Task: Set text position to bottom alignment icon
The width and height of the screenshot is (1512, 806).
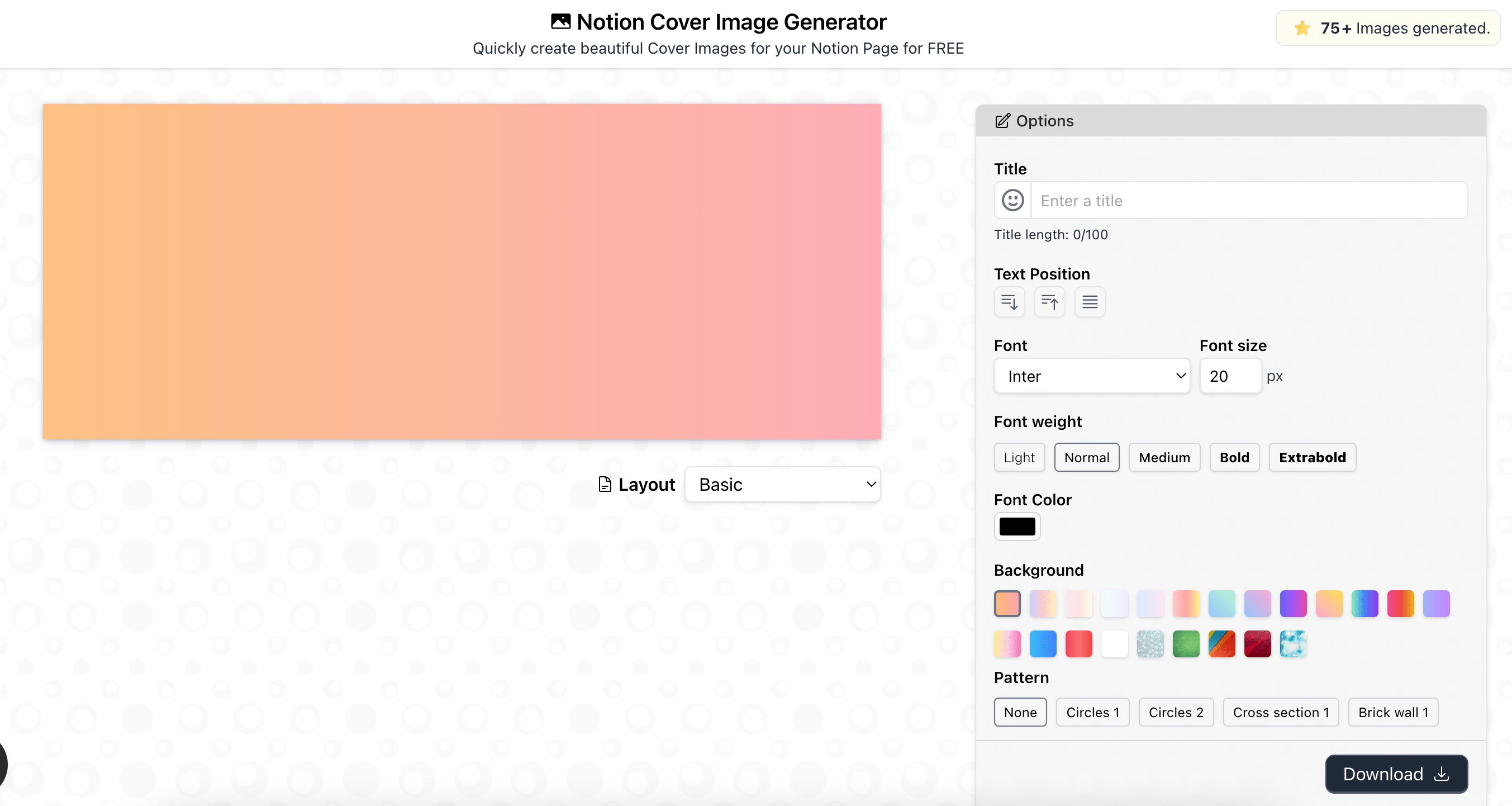Action: pyautogui.click(x=1009, y=302)
